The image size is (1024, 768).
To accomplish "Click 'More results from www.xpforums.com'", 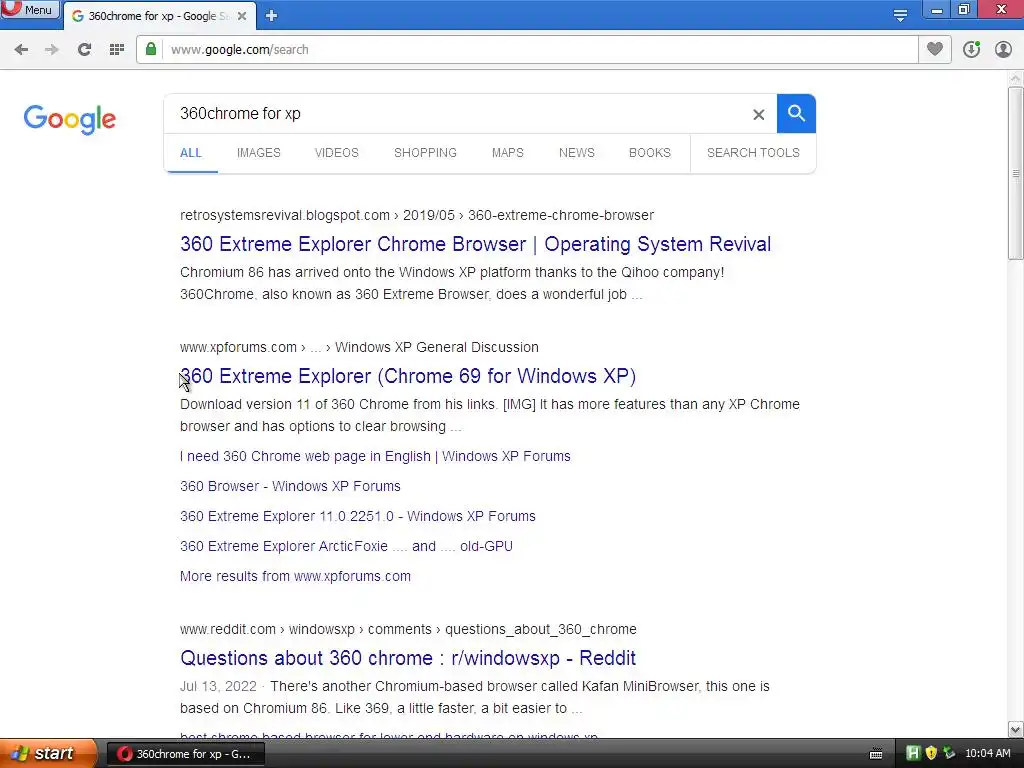I will [x=295, y=576].
